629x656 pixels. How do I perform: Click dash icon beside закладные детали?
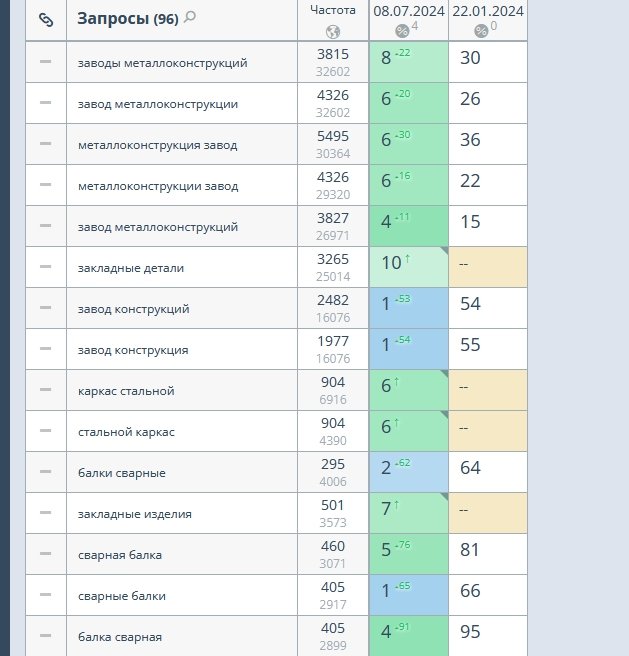pos(45,267)
